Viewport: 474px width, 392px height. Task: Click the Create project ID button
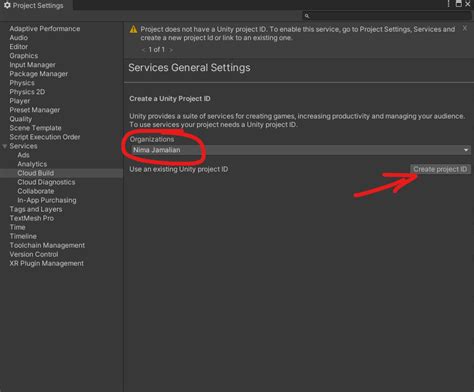(440, 169)
